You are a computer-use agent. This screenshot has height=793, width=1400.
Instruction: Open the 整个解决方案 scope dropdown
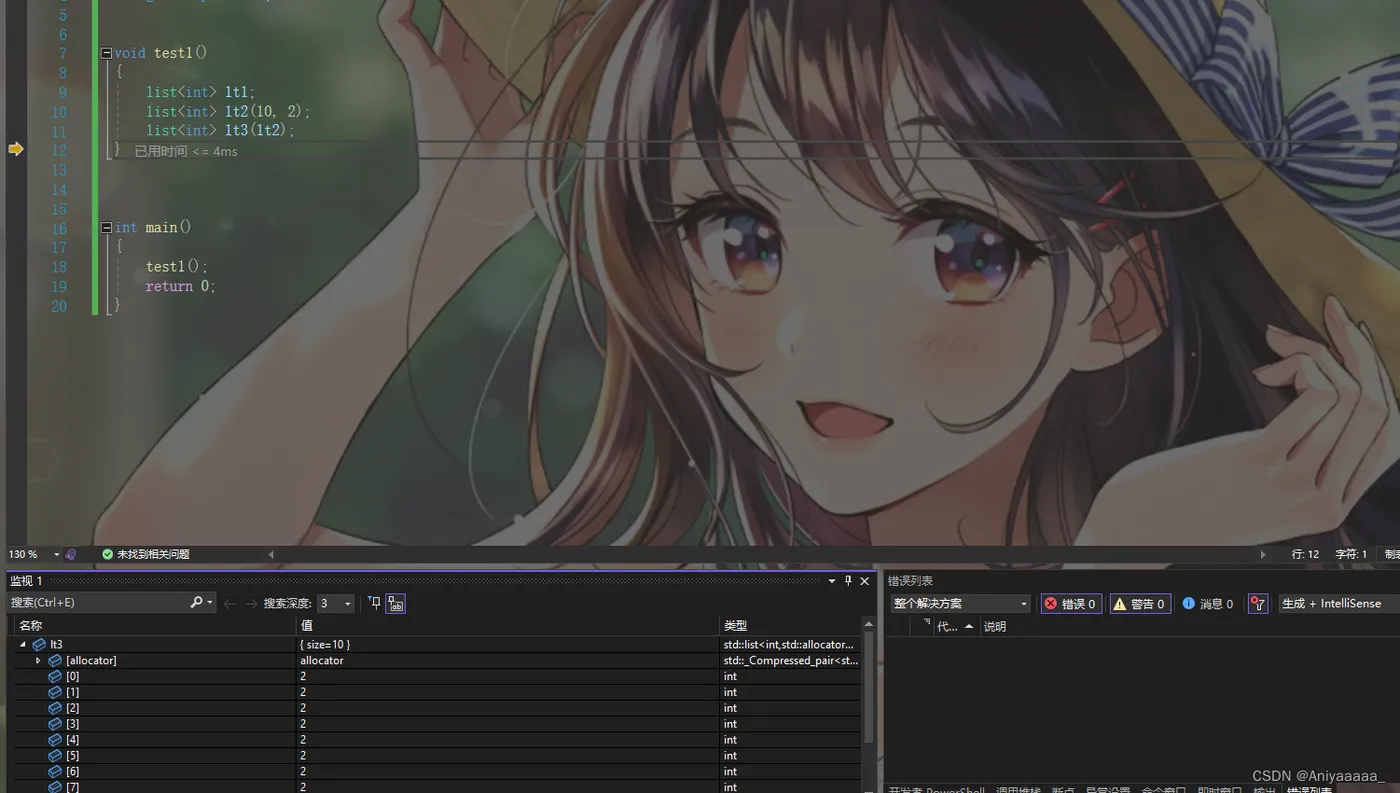[960, 604]
